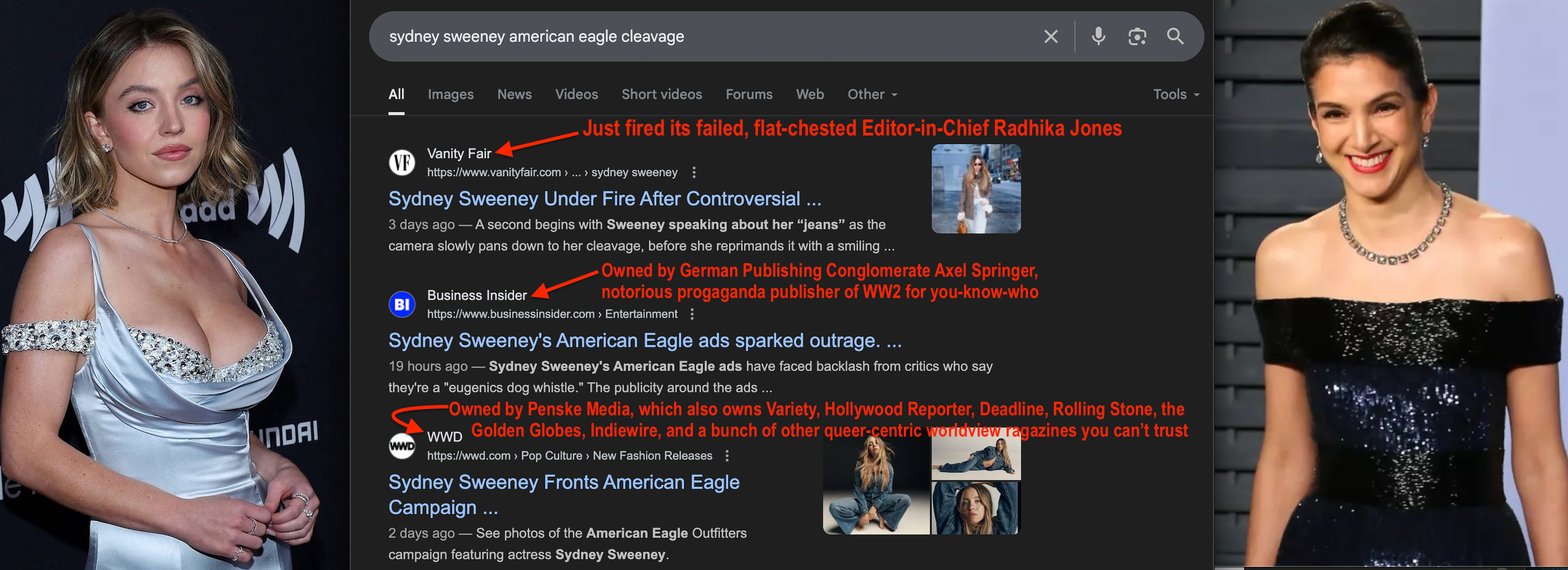Open the Forums tab

click(748, 94)
